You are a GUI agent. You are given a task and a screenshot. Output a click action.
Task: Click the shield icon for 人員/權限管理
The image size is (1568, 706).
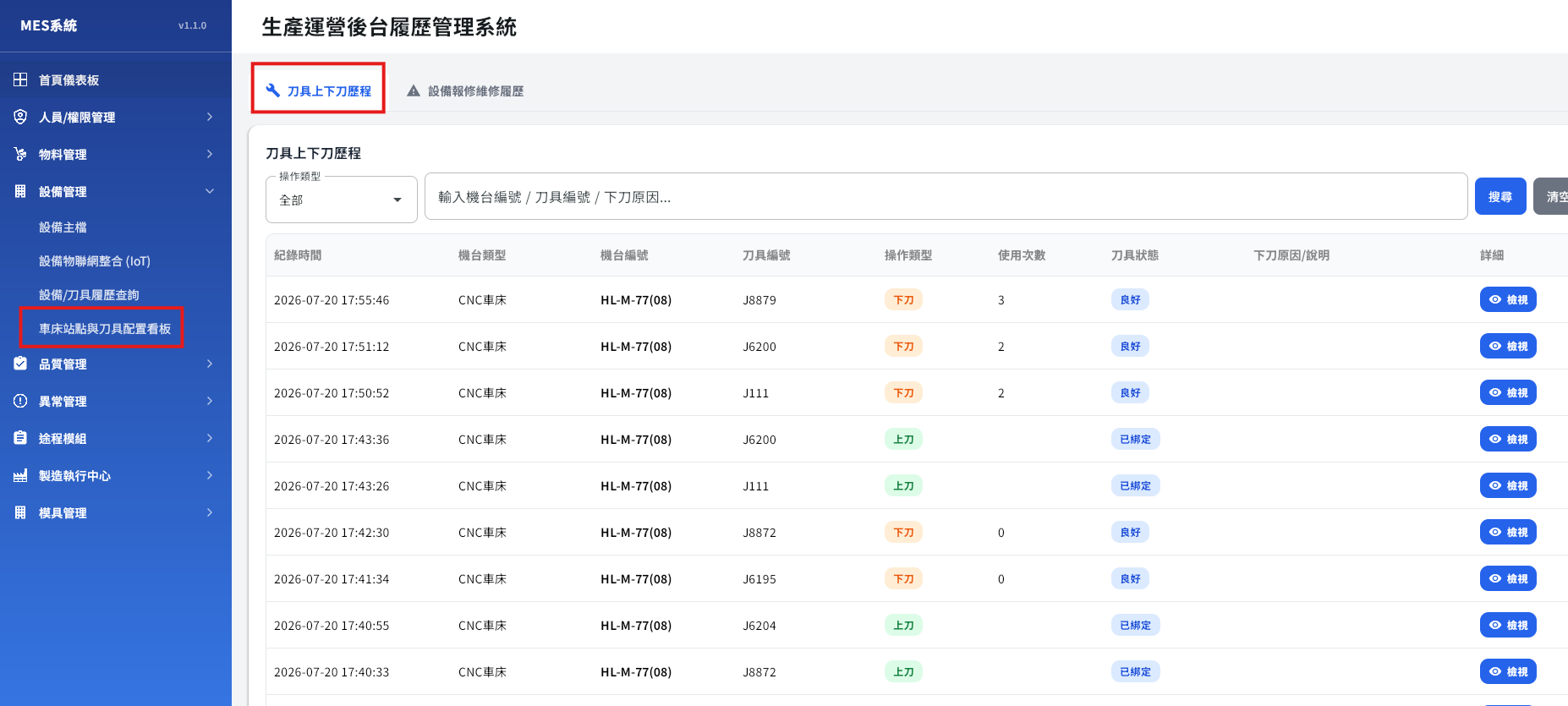click(x=20, y=117)
